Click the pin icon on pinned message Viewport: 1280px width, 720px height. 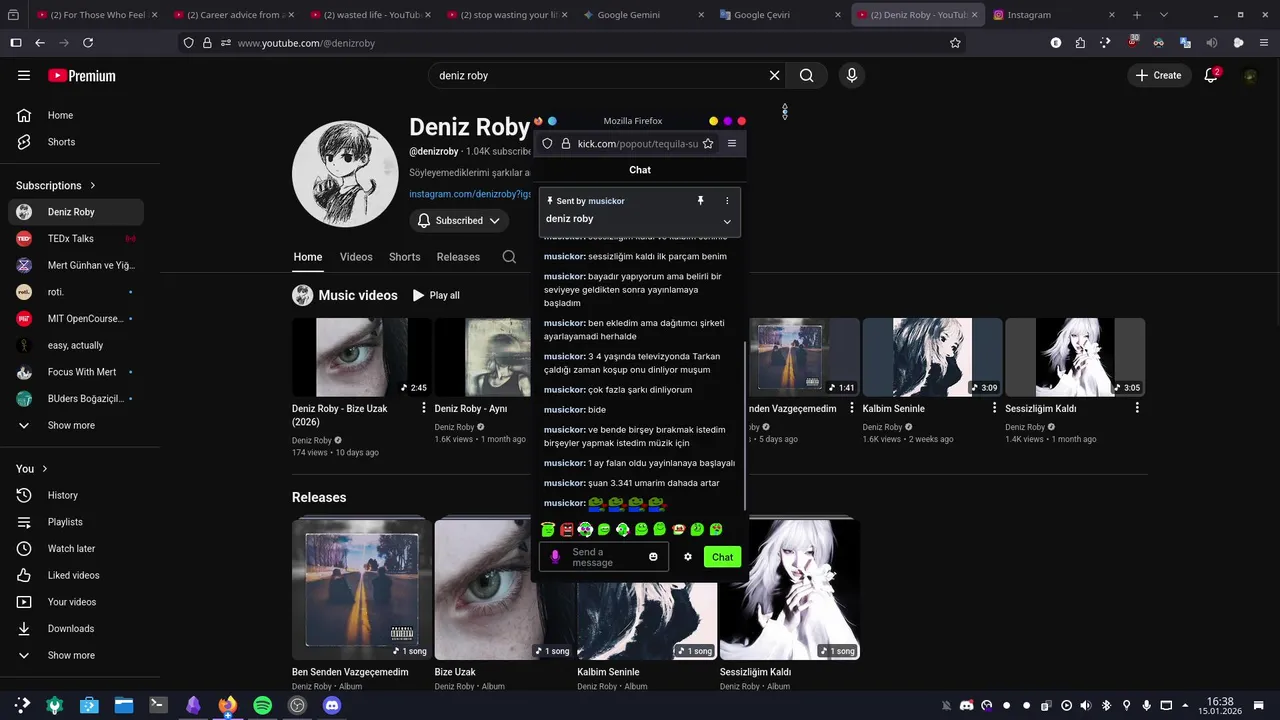[700, 201]
